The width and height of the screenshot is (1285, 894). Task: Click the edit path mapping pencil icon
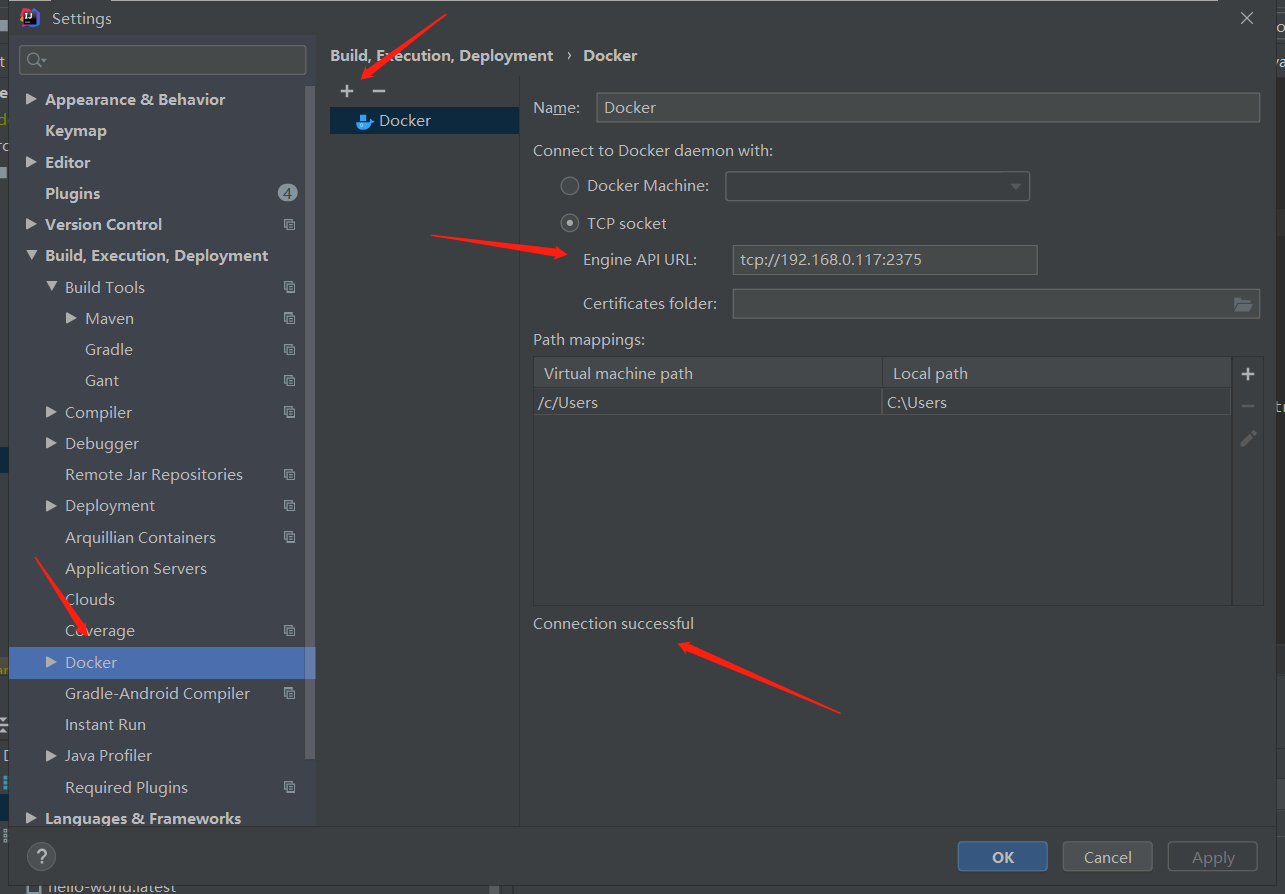tap(1248, 438)
